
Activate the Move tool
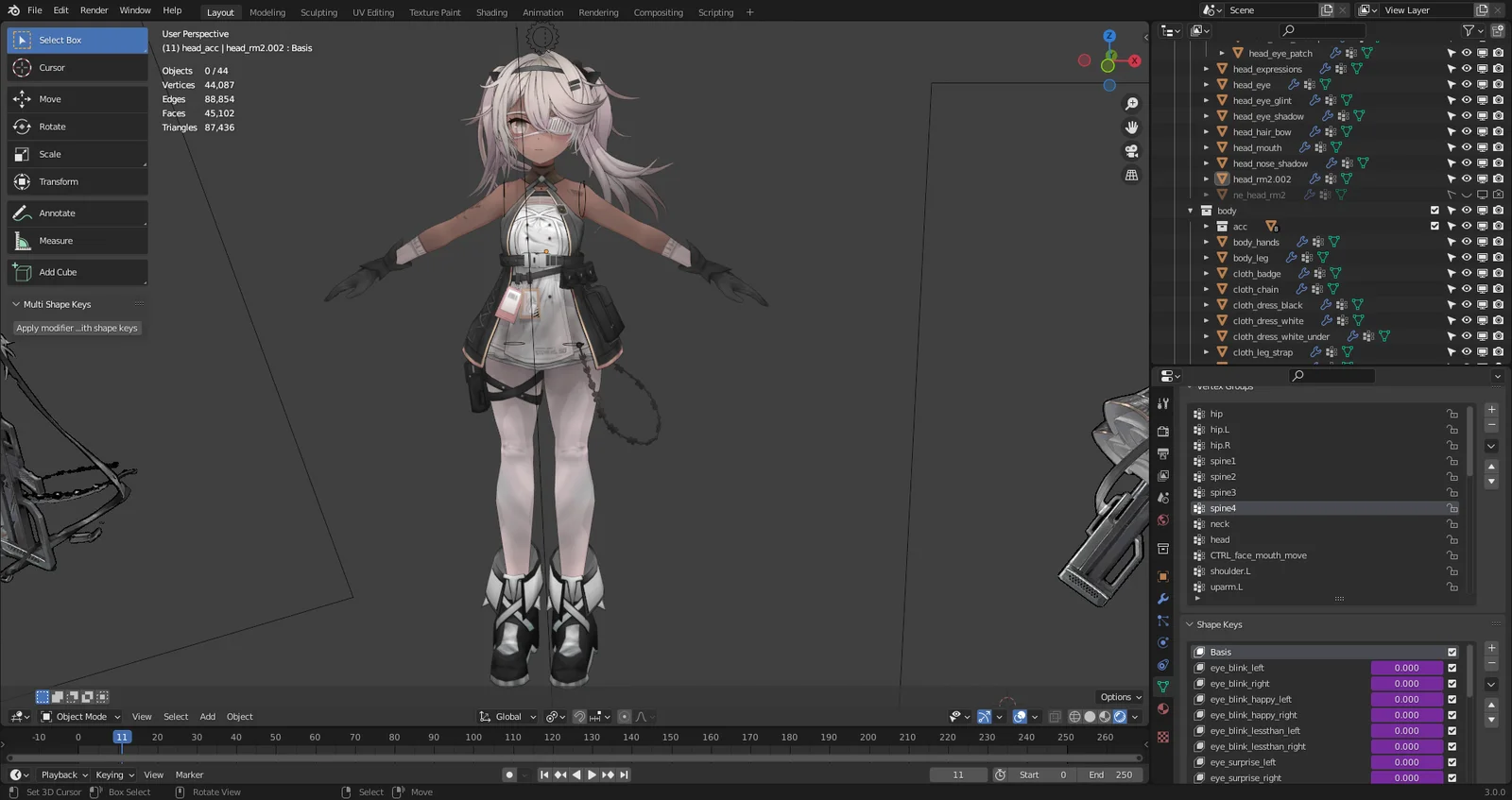[x=77, y=99]
